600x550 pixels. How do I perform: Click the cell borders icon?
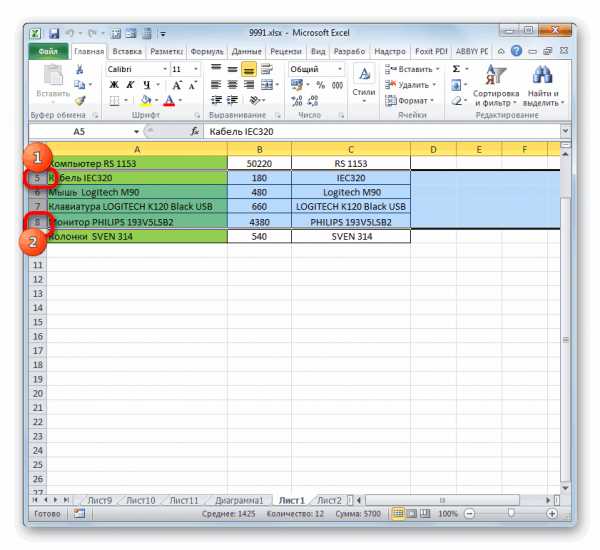pos(114,101)
